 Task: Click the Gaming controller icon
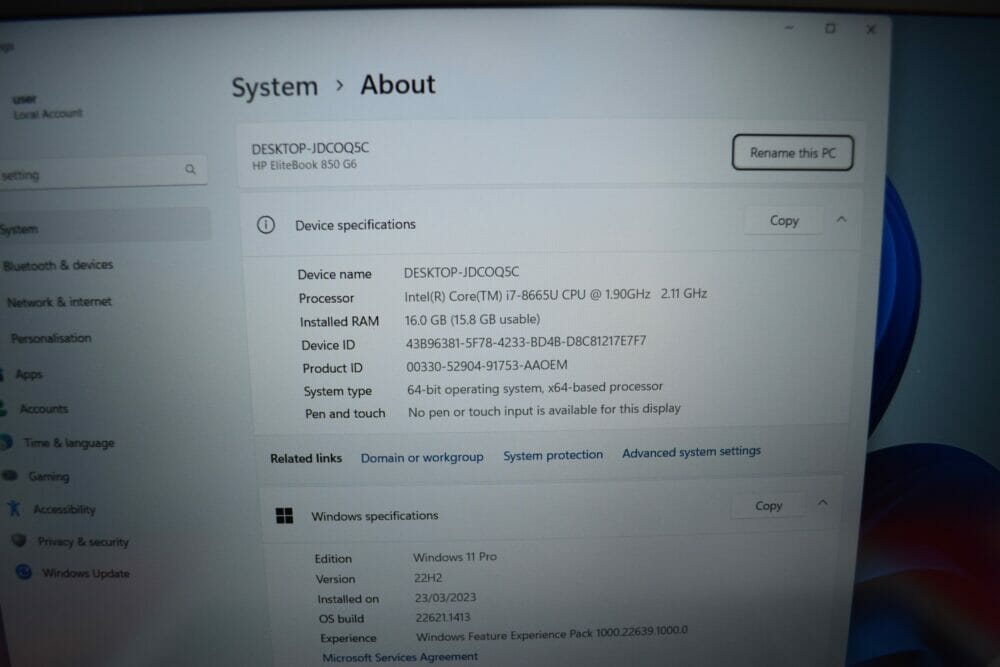(x=10, y=475)
